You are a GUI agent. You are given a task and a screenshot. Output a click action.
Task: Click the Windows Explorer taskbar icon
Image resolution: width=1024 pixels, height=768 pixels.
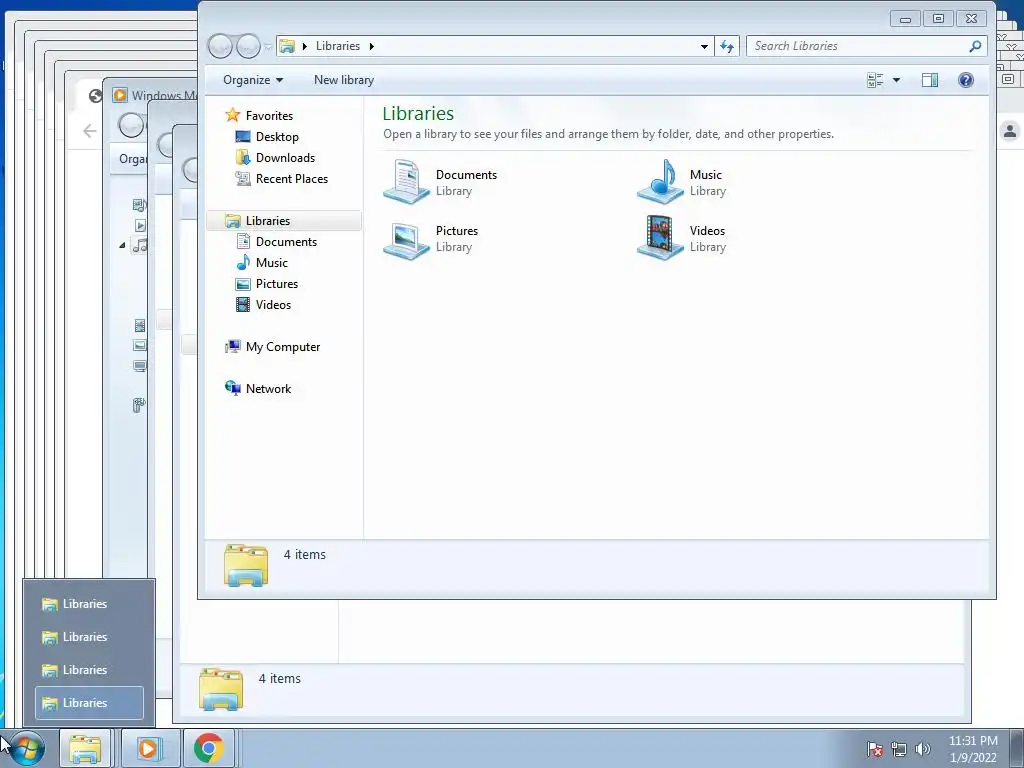[86, 748]
